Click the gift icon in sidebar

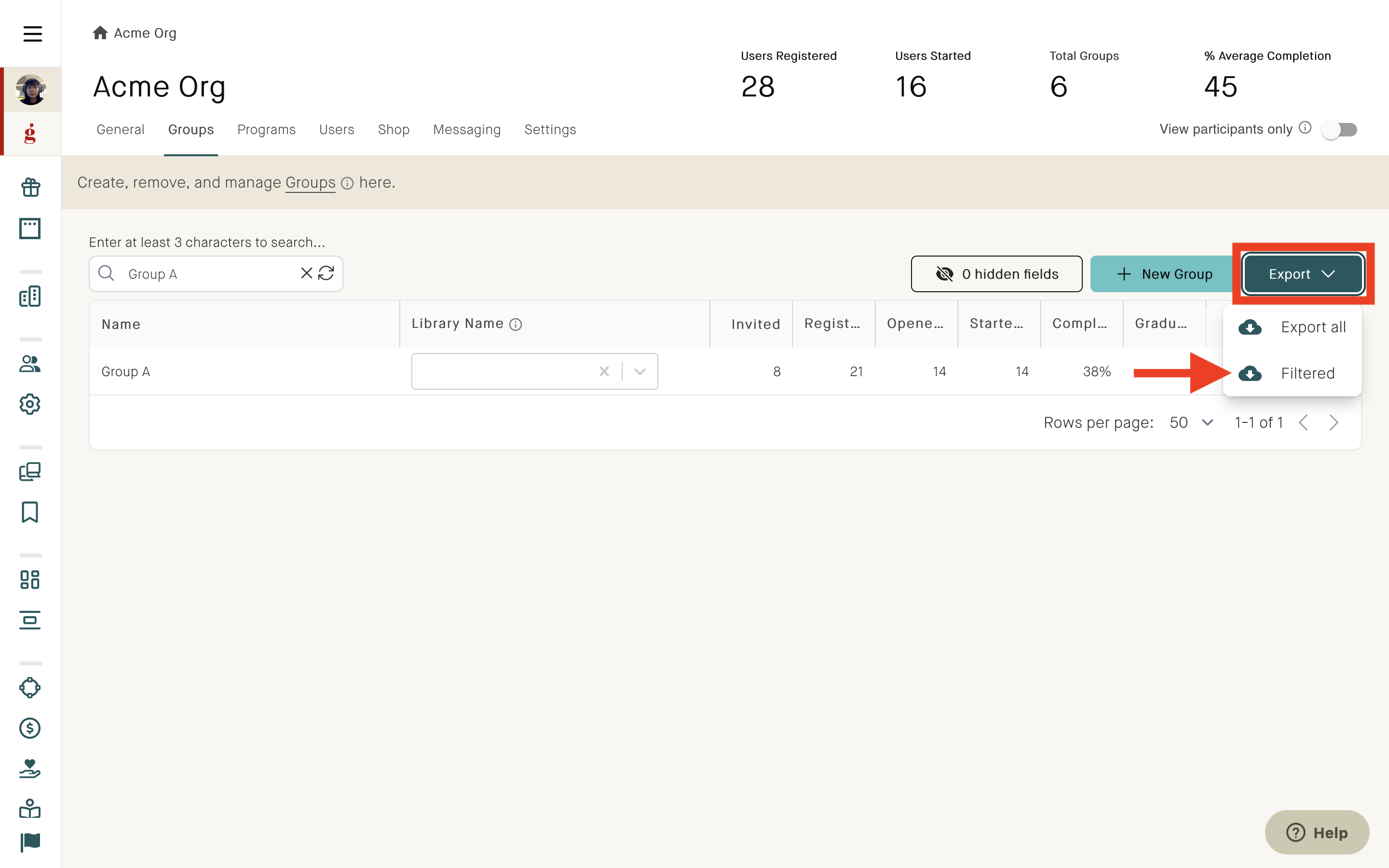click(30, 187)
